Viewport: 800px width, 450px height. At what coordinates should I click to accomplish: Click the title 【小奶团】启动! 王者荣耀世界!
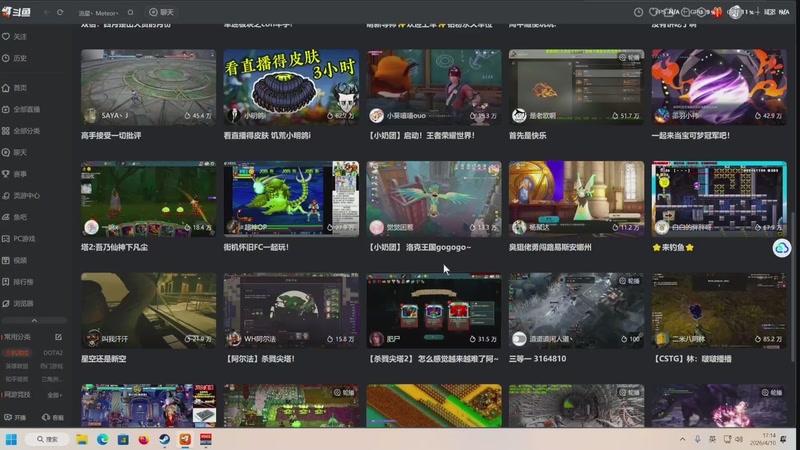tap(420, 136)
